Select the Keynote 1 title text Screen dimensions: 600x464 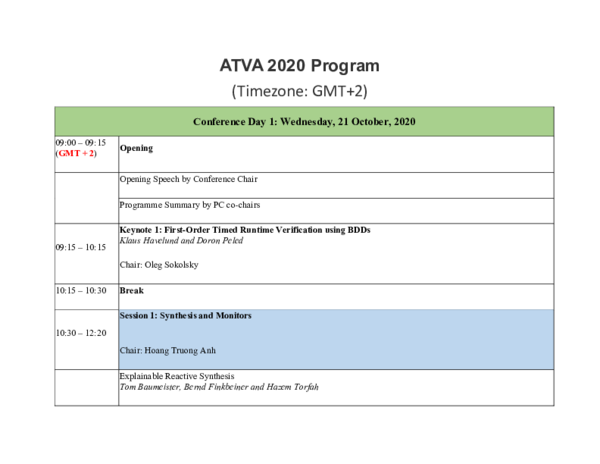click(x=245, y=230)
